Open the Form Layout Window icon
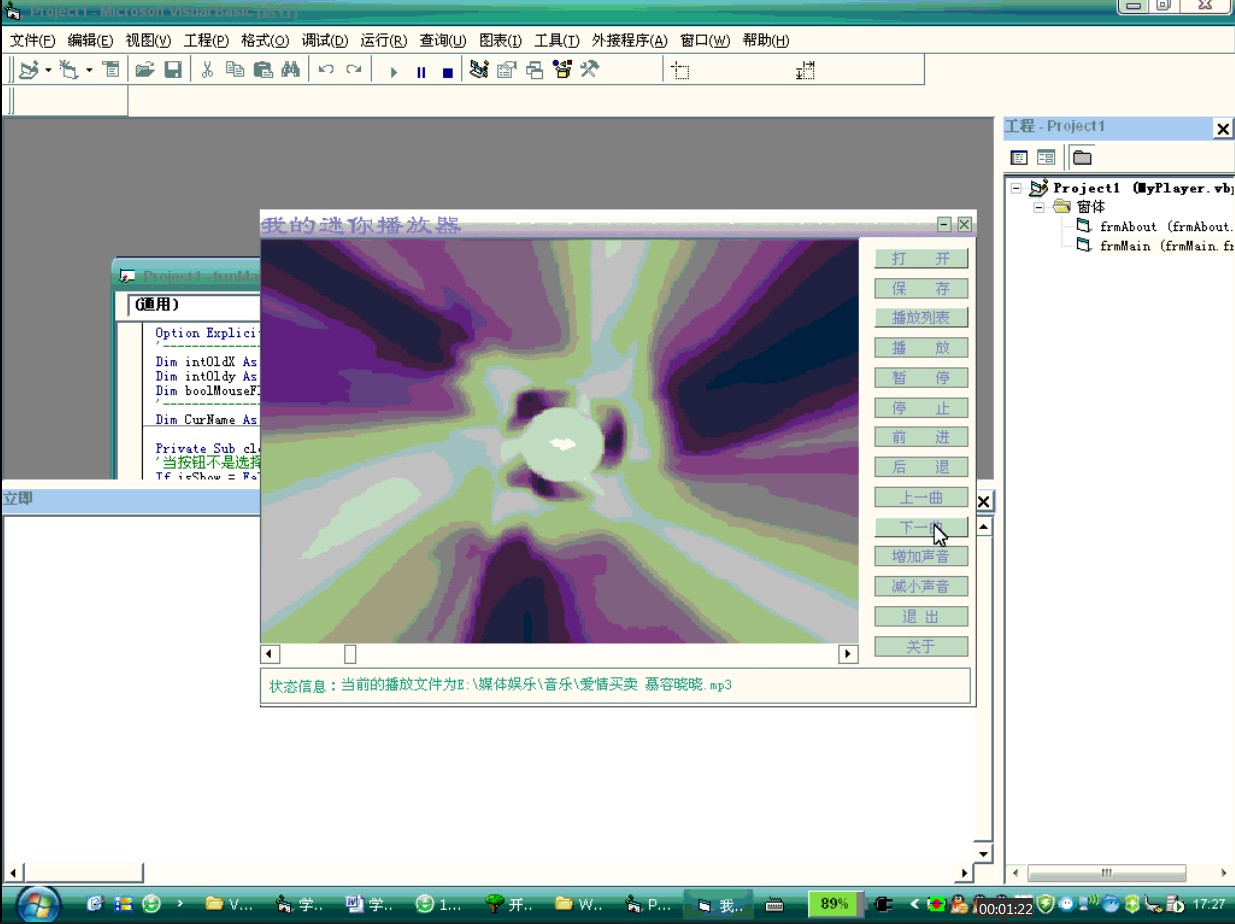 point(535,70)
